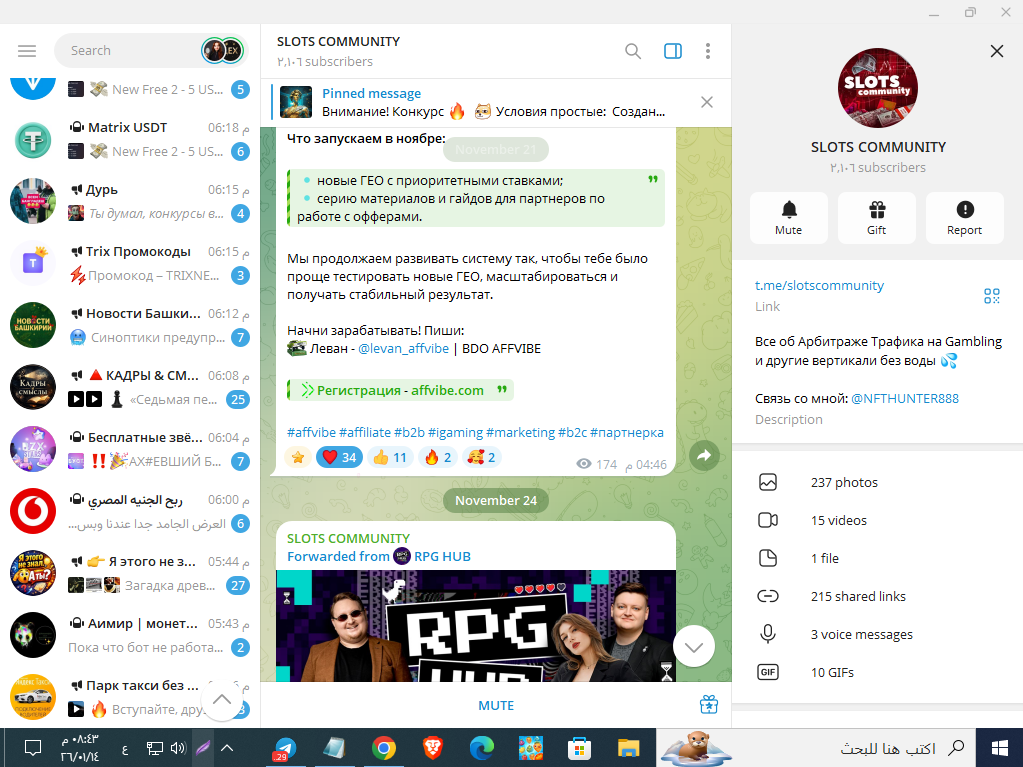
Task: Click the SLOTS community profile picture
Action: point(878,87)
